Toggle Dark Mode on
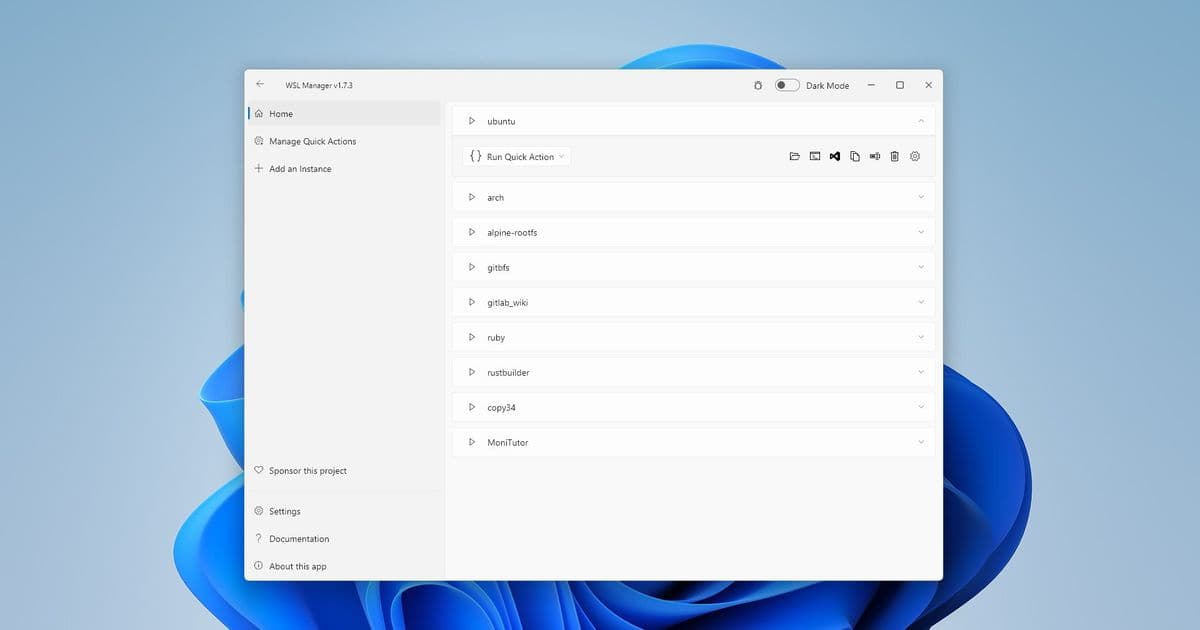The height and width of the screenshot is (630, 1200). (787, 85)
